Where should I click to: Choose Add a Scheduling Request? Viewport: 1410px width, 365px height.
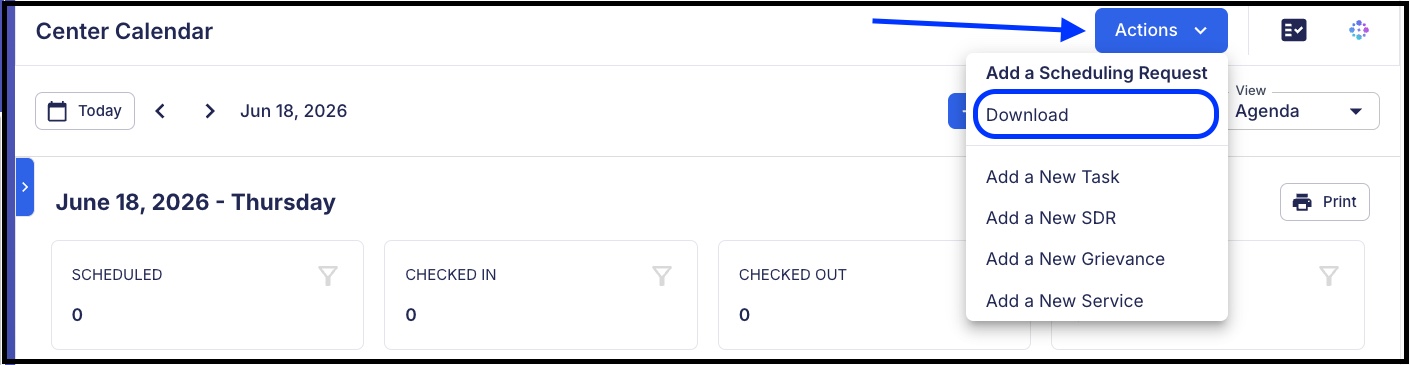(1097, 73)
